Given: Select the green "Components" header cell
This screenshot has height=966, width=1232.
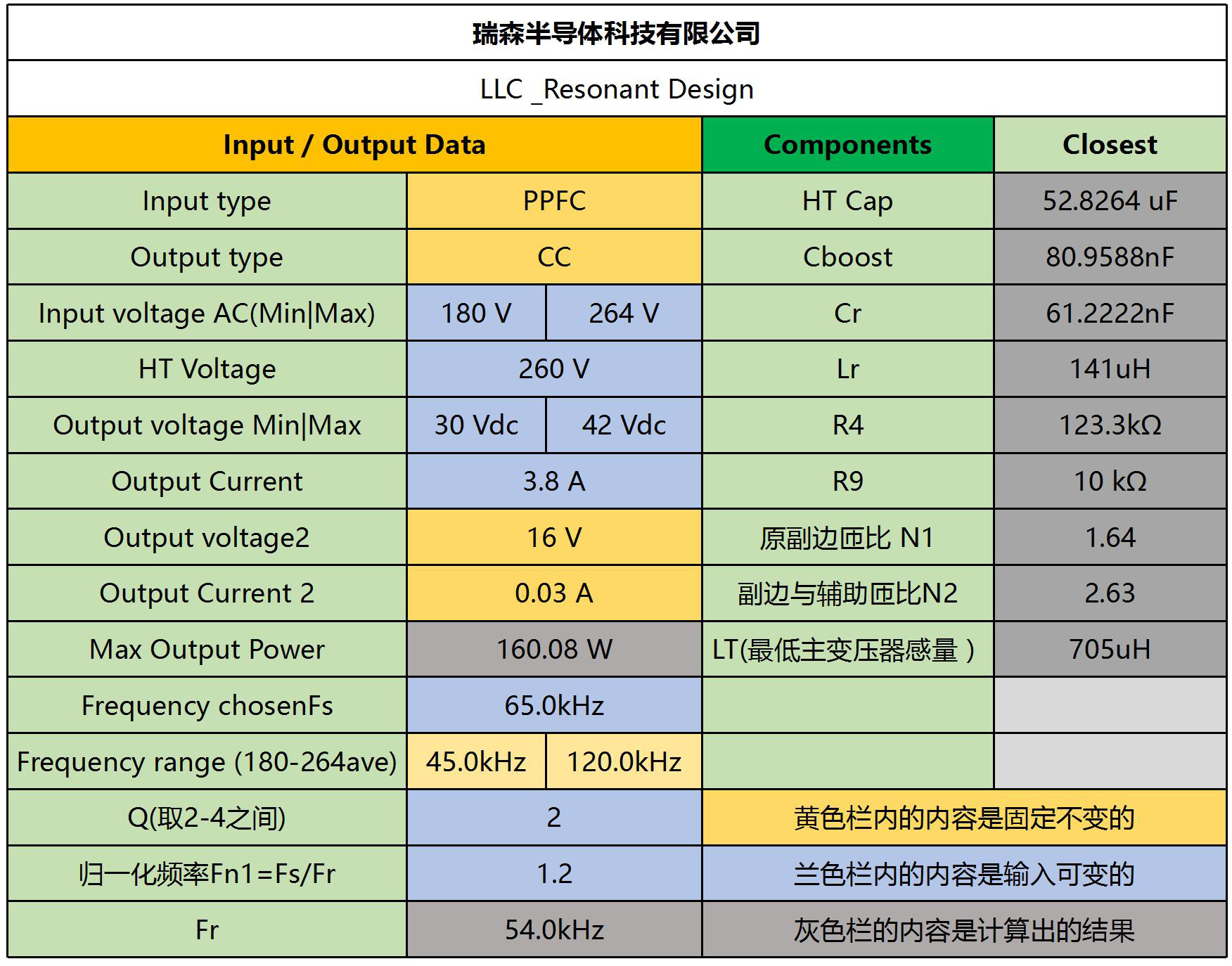Looking at the screenshot, I should (848, 145).
